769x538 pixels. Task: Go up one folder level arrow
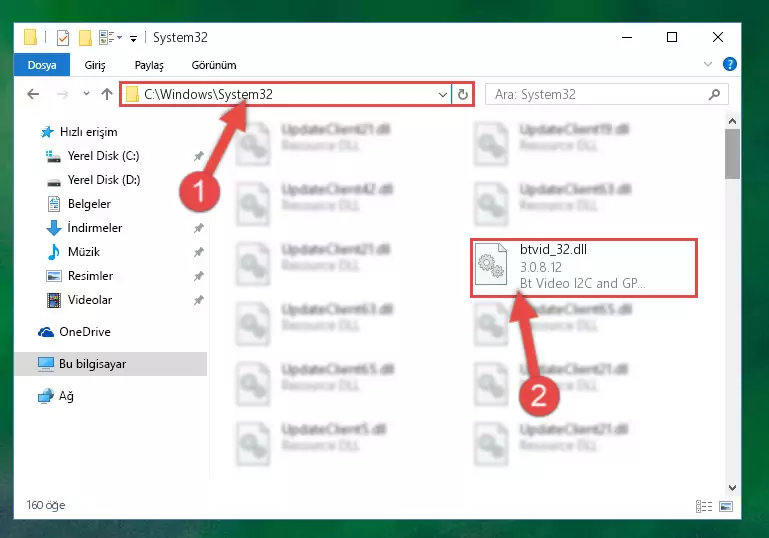click(107, 94)
